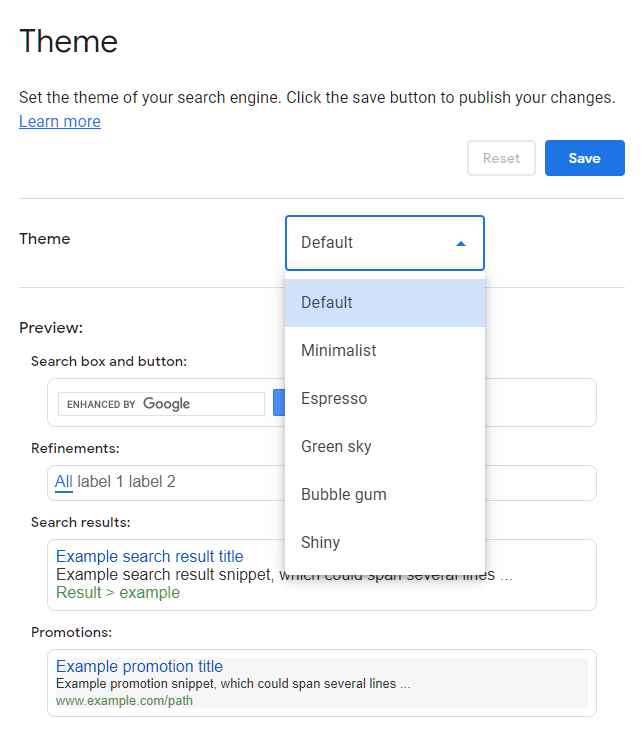Click the blue search button in preview
644x736 pixels.
[x=279, y=403]
